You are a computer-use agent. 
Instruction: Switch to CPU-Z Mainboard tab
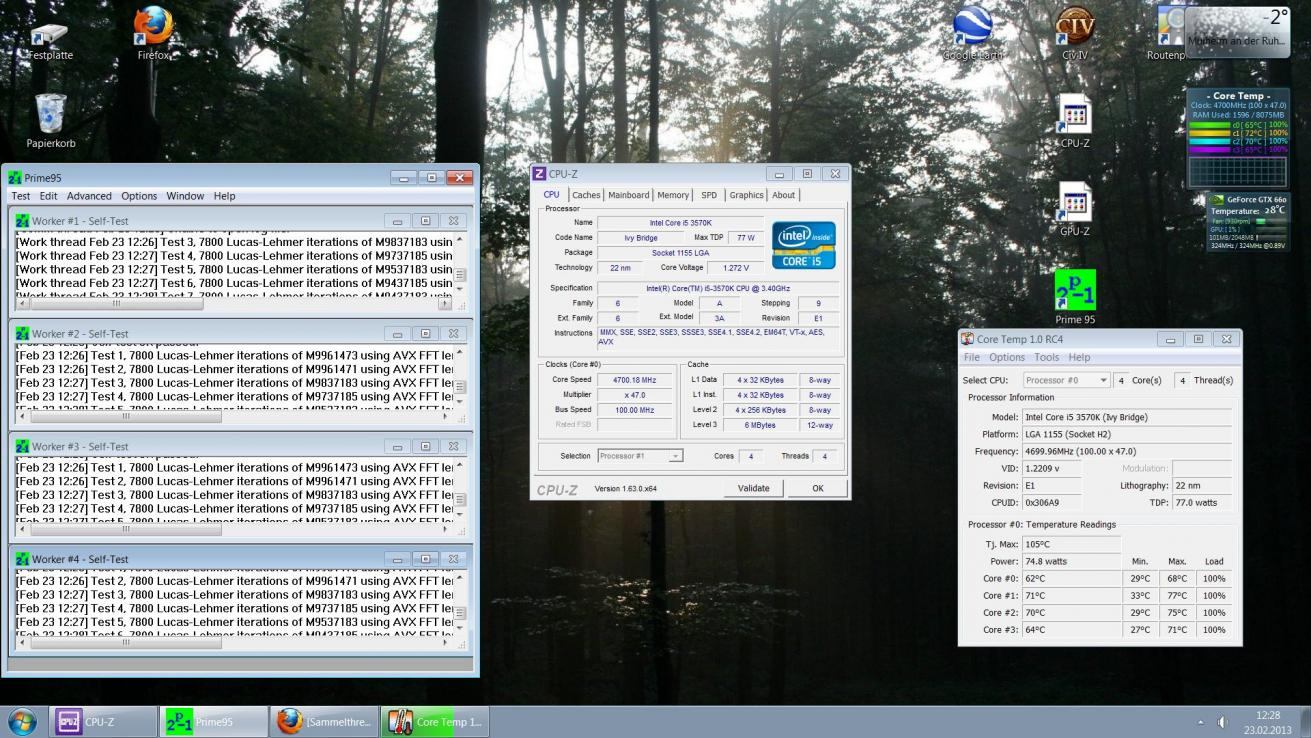click(629, 195)
